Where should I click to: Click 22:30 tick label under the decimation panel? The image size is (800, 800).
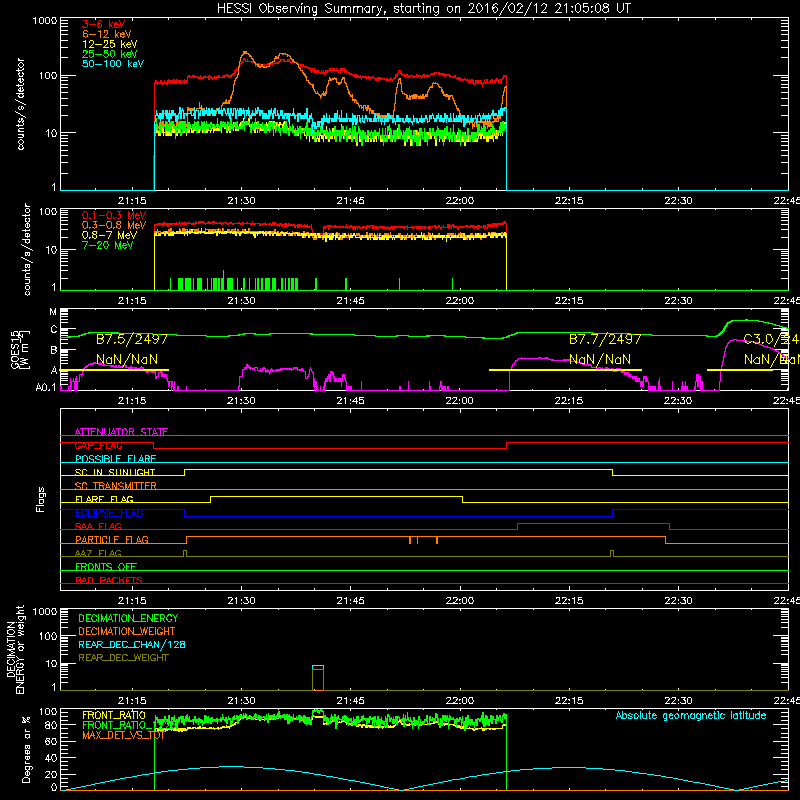click(678, 701)
